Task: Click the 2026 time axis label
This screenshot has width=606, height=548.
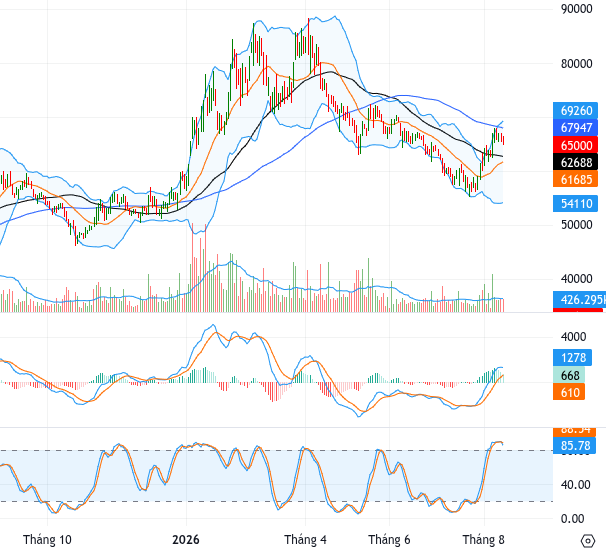Action: coord(186,539)
